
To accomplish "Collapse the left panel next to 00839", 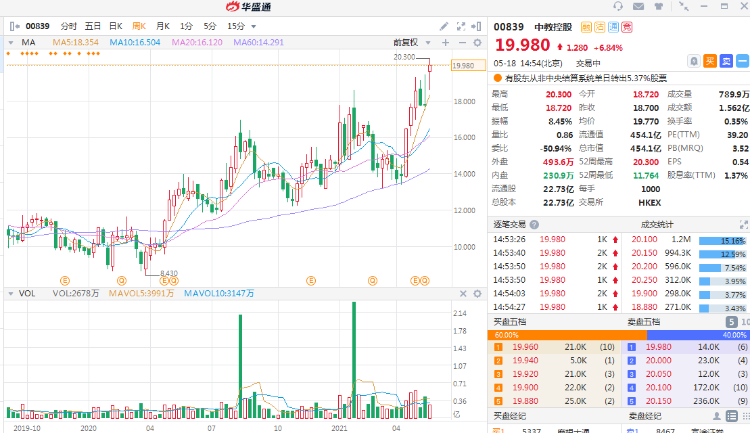I will pyautogui.click(x=14, y=26).
